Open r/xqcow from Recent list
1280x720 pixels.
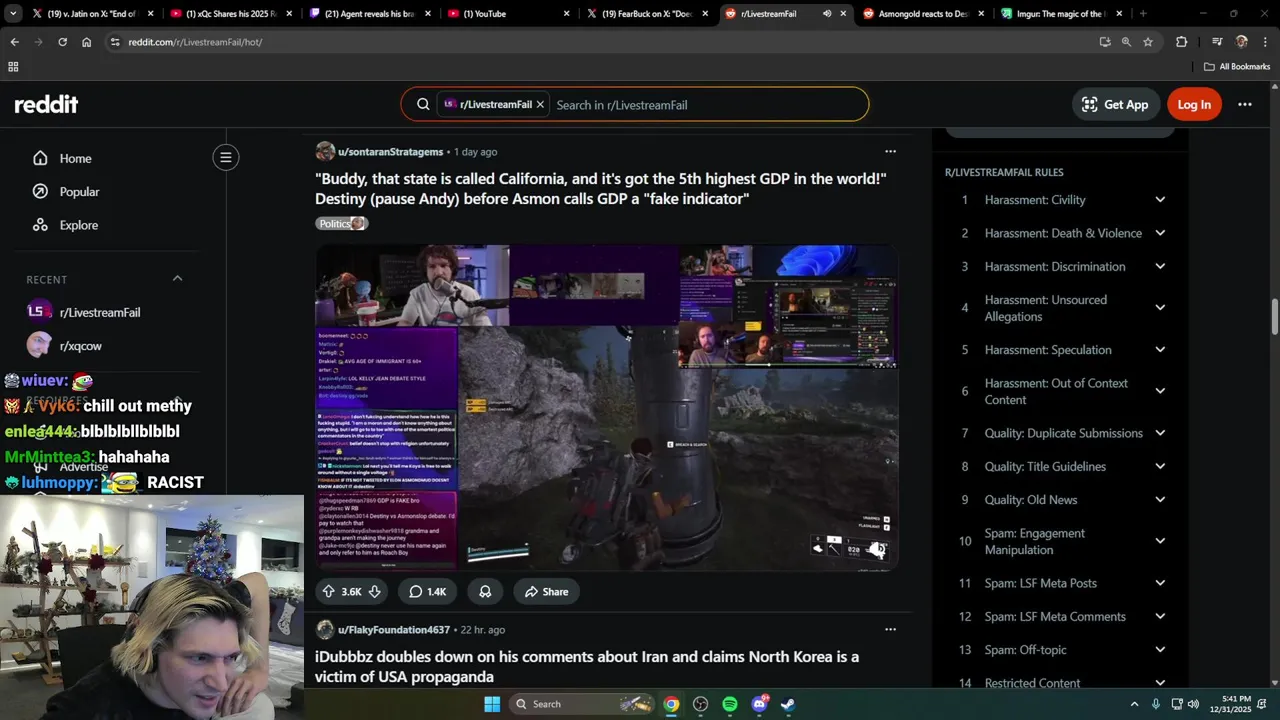click(x=80, y=346)
